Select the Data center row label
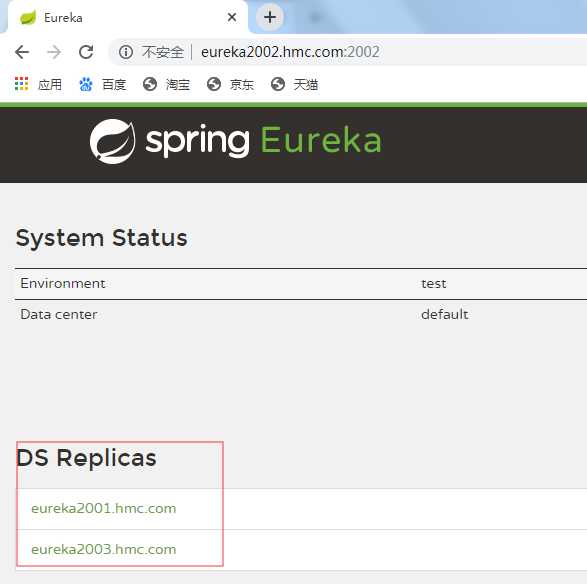Image resolution: width=587 pixels, height=584 pixels. tap(59, 314)
